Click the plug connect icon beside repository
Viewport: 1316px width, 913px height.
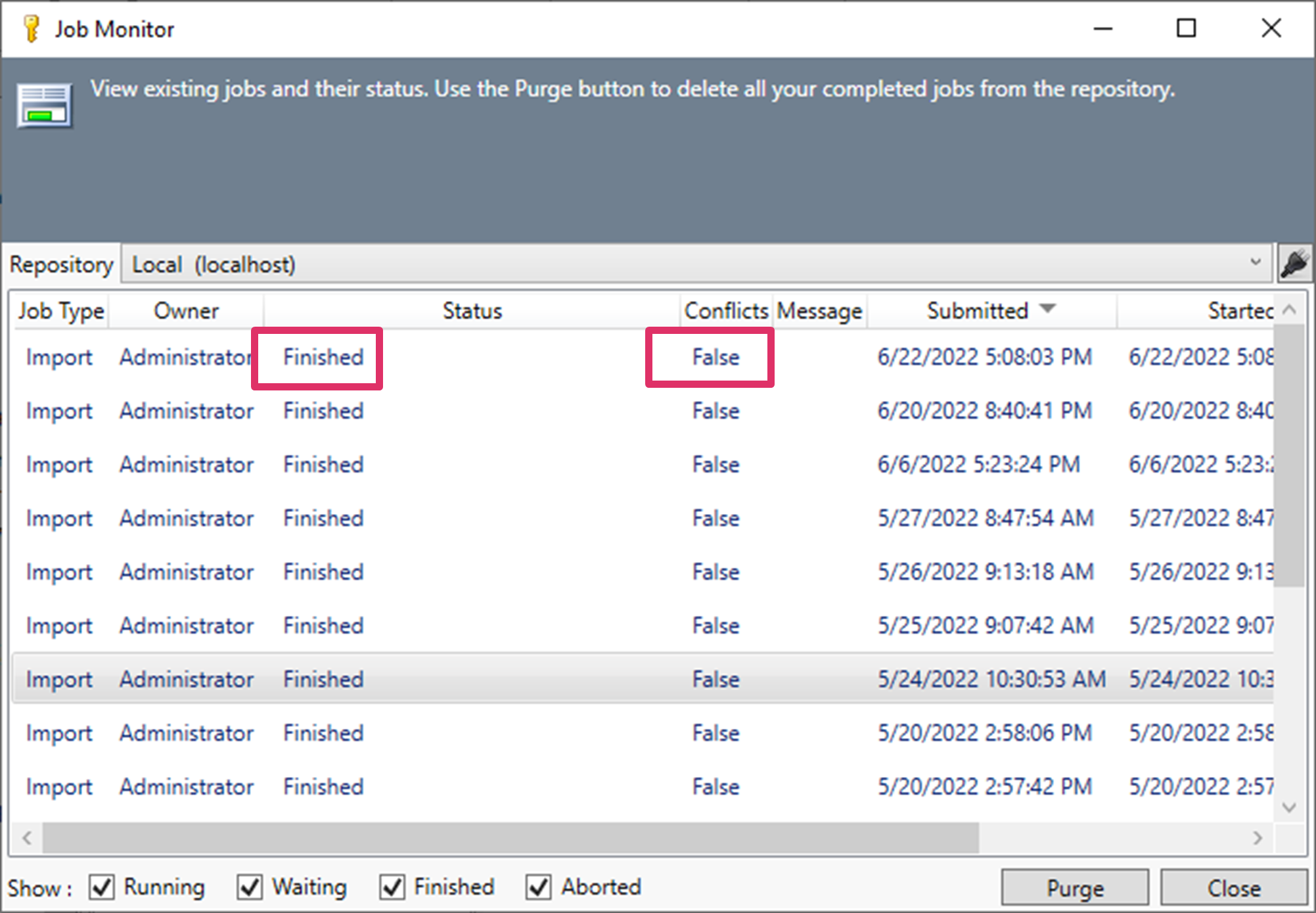1295,264
